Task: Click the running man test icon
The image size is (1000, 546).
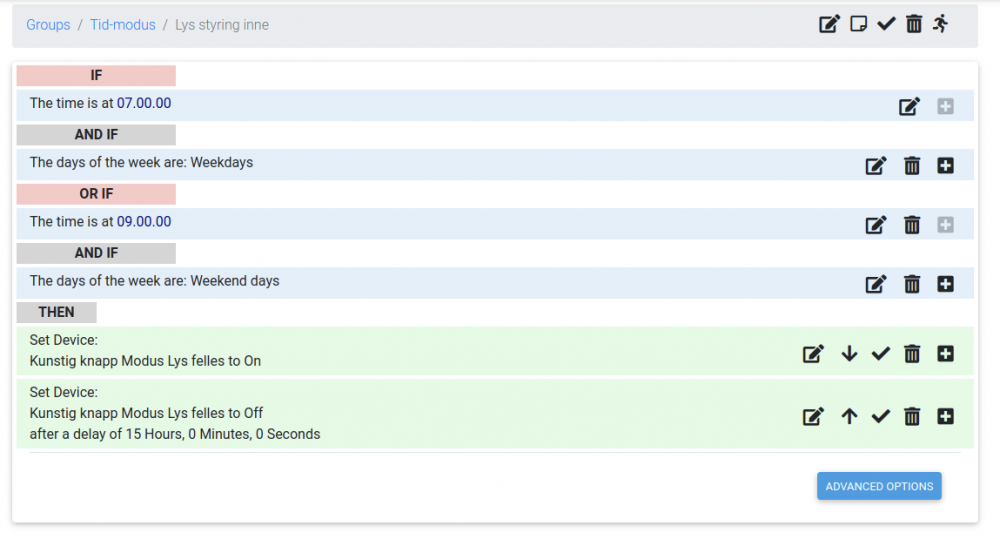Action: [940, 24]
